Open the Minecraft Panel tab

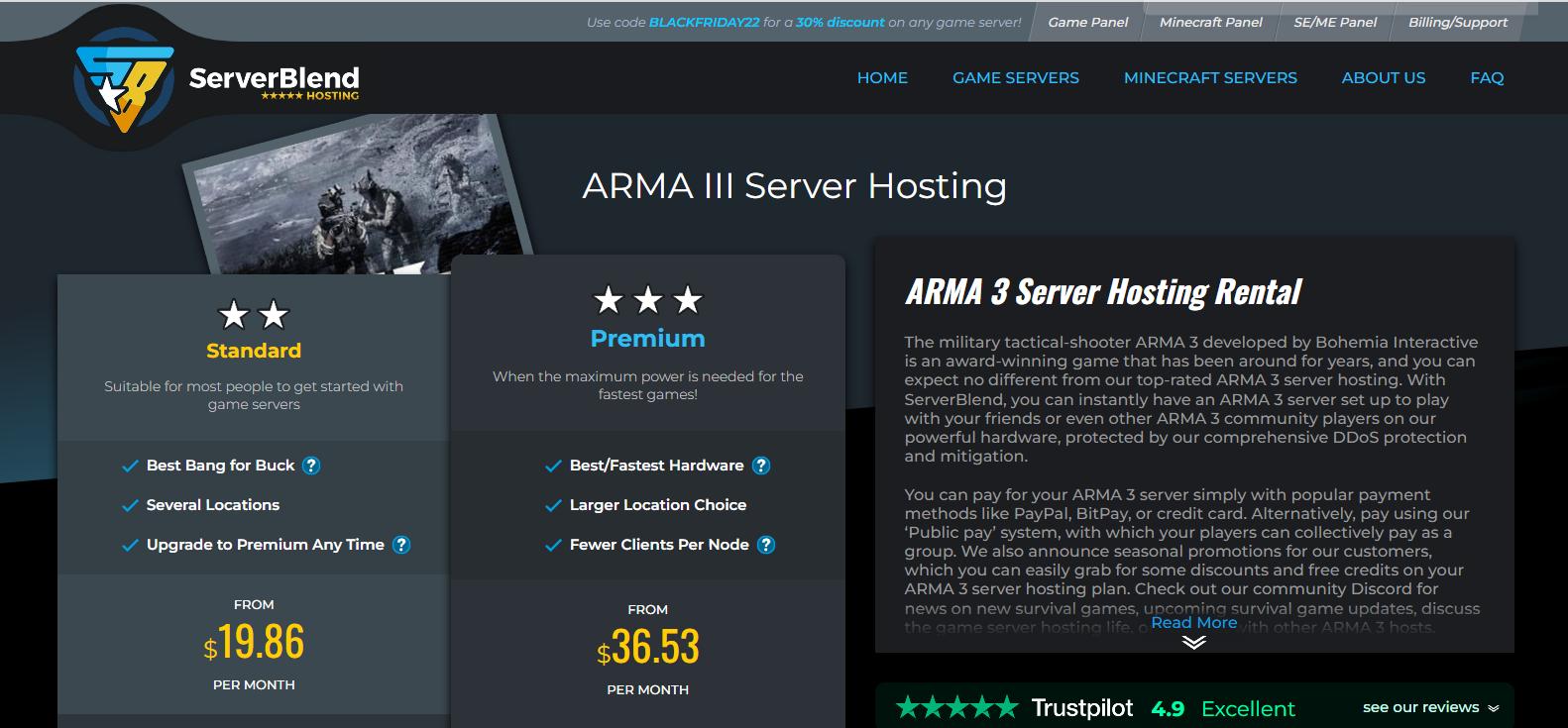click(1210, 22)
